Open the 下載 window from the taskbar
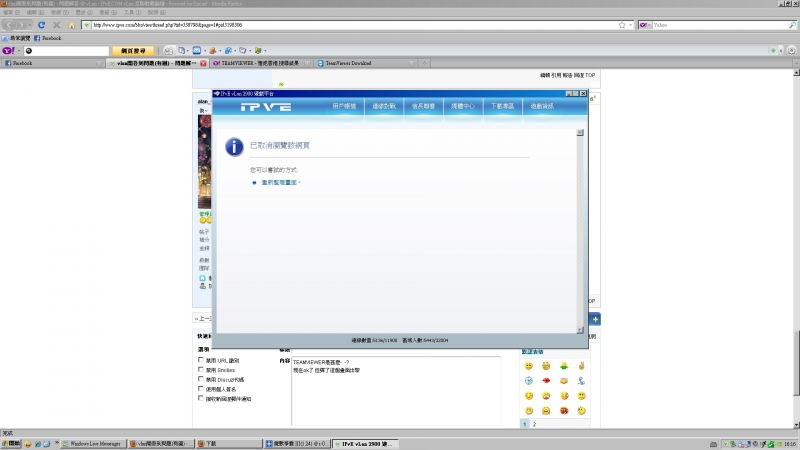 (229, 444)
